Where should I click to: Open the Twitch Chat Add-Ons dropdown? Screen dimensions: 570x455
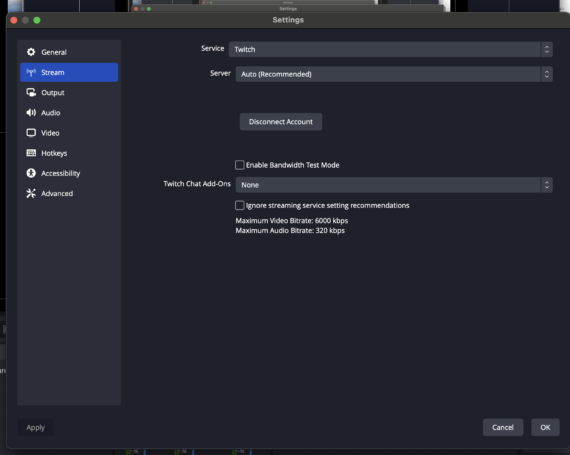[394, 185]
